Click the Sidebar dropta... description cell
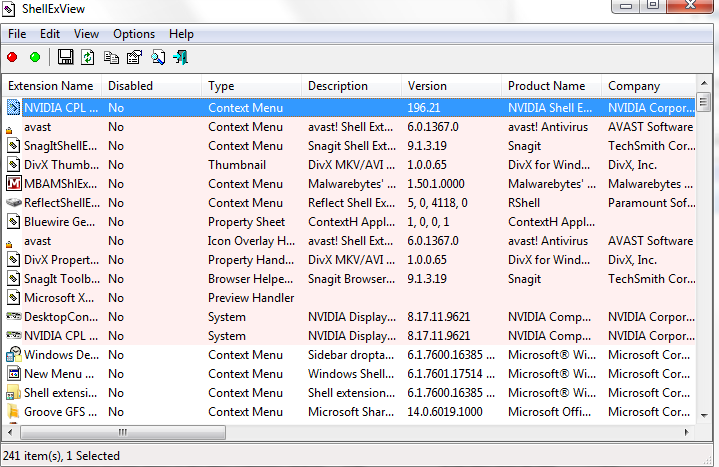Viewport: 719px width, 467px height. [351, 355]
